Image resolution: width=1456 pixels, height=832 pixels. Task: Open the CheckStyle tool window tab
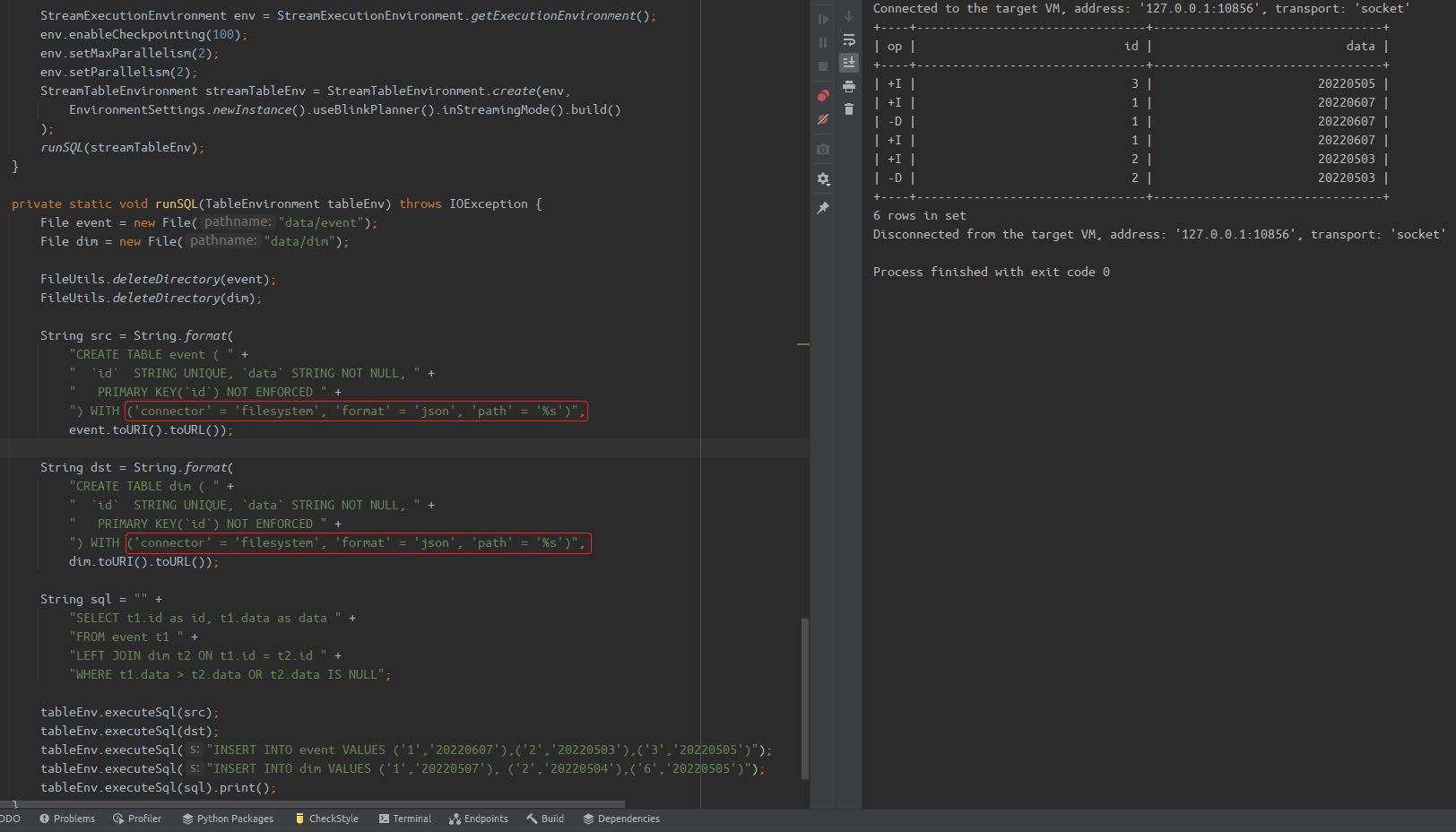click(327, 819)
